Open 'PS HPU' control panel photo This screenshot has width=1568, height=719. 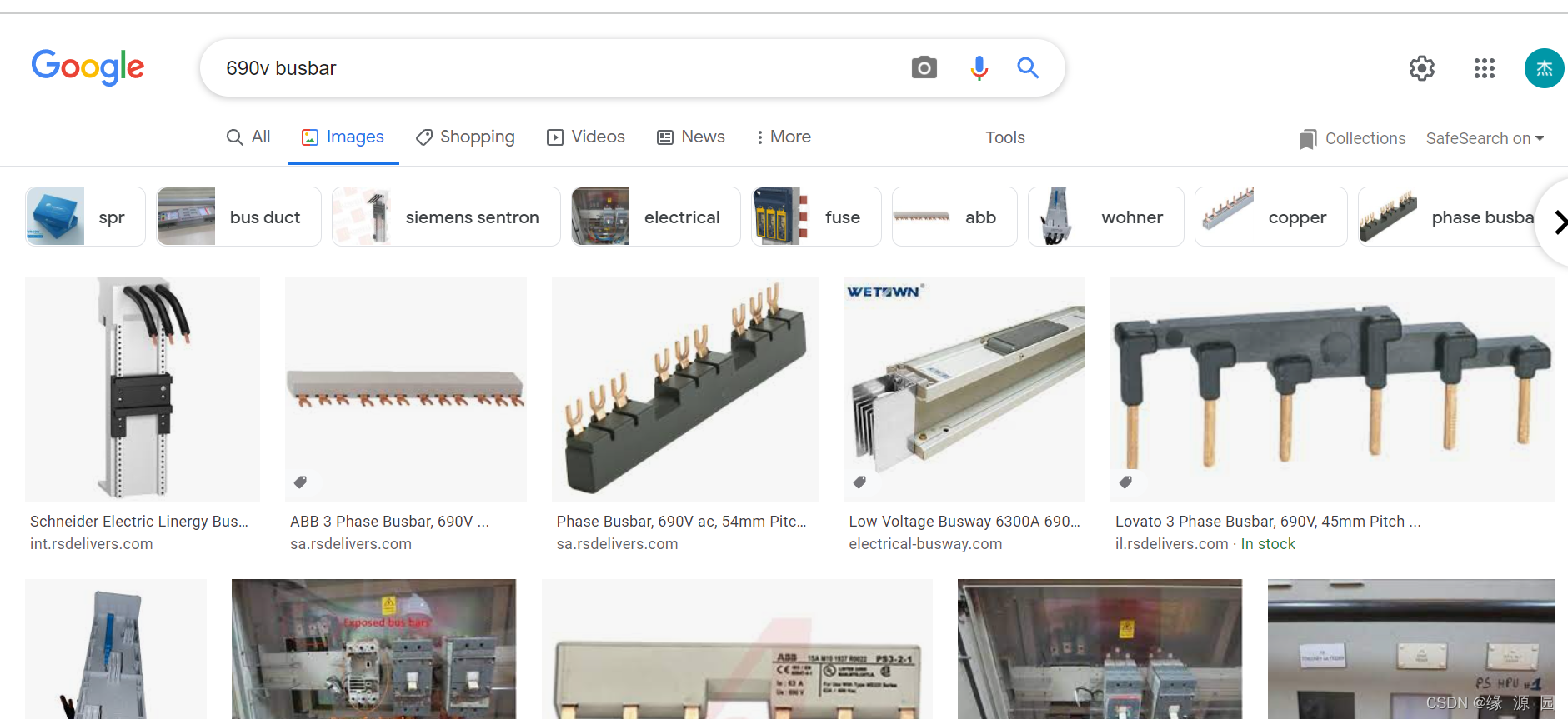[x=1410, y=649]
